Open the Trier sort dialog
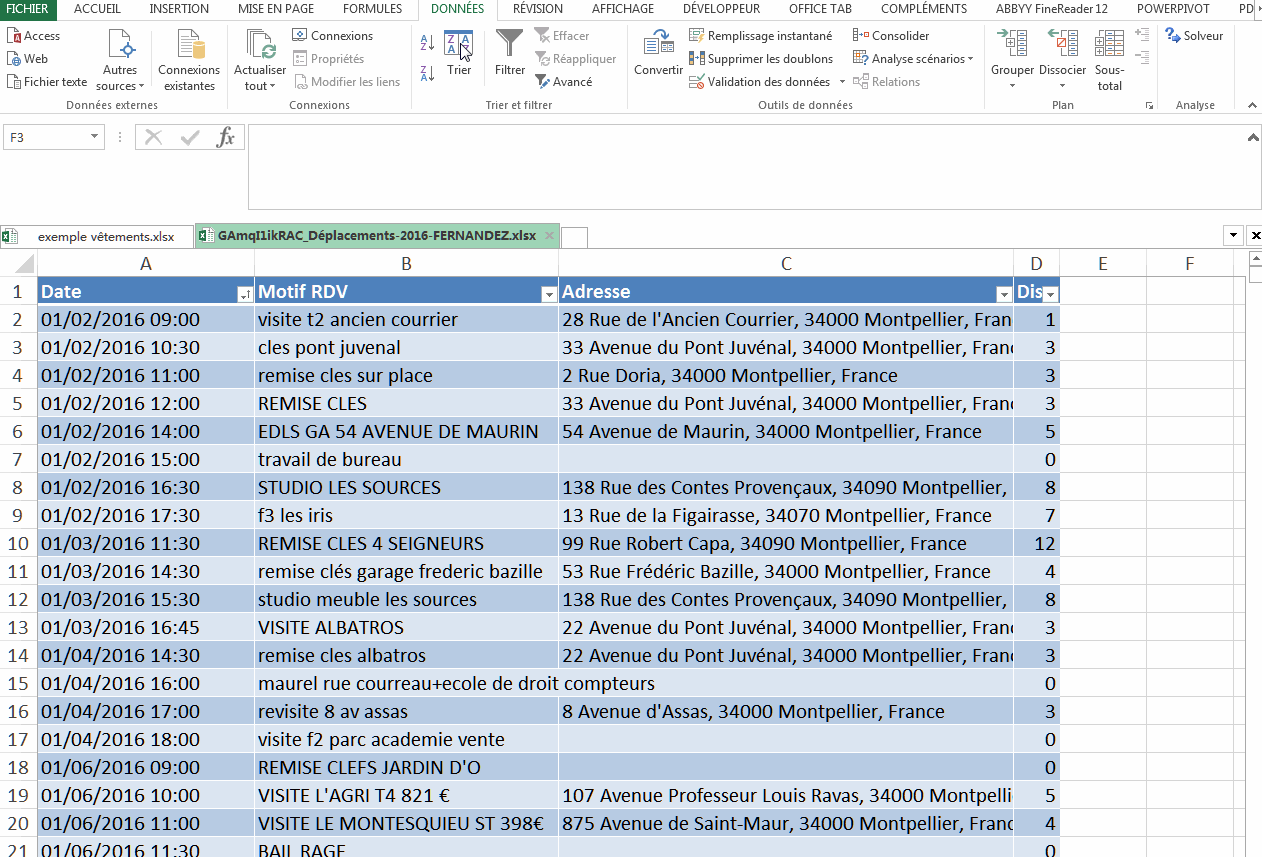This screenshot has width=1262, height=857. [459, 53]
